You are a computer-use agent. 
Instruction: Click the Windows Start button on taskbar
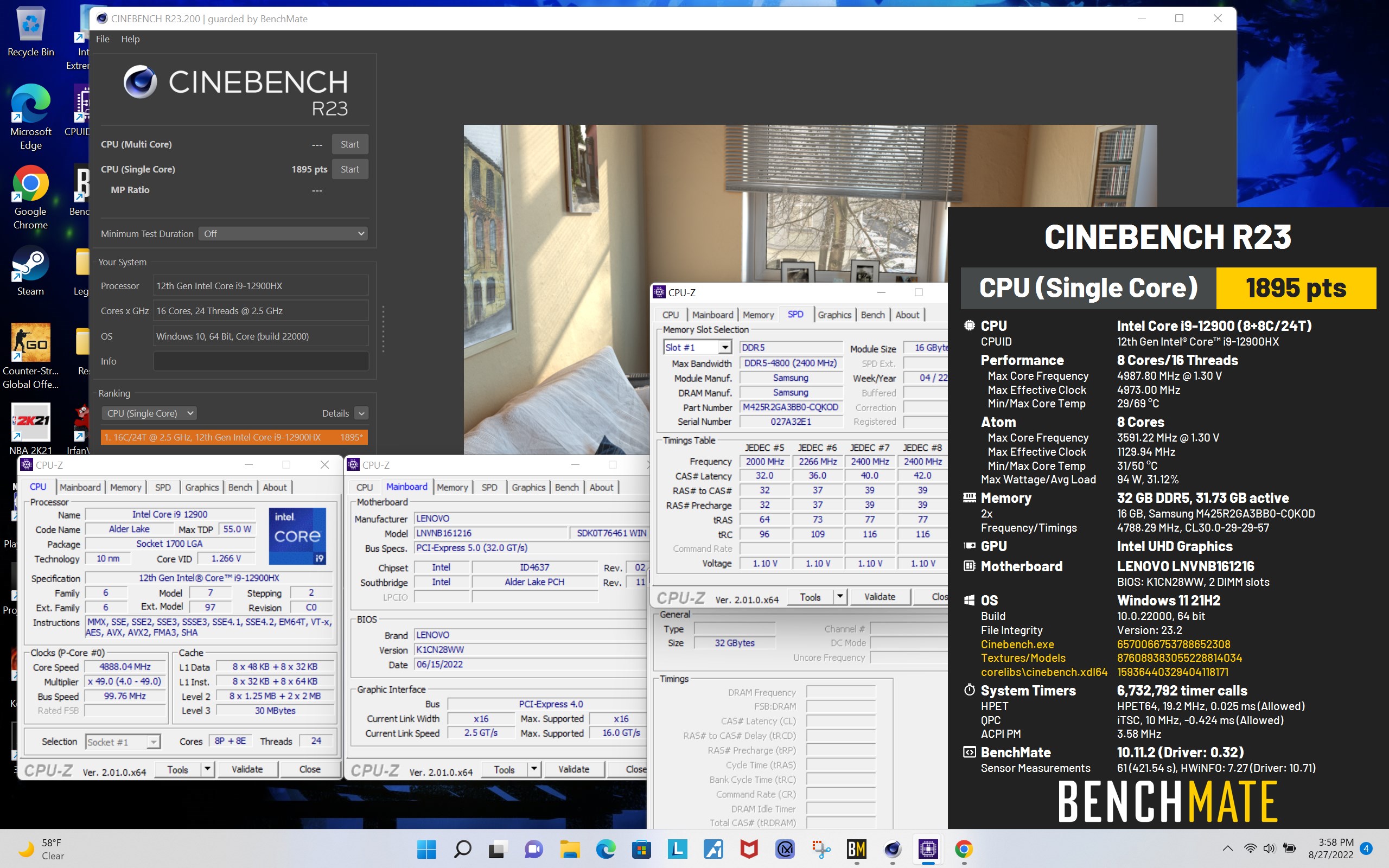[x=426, y=848]
